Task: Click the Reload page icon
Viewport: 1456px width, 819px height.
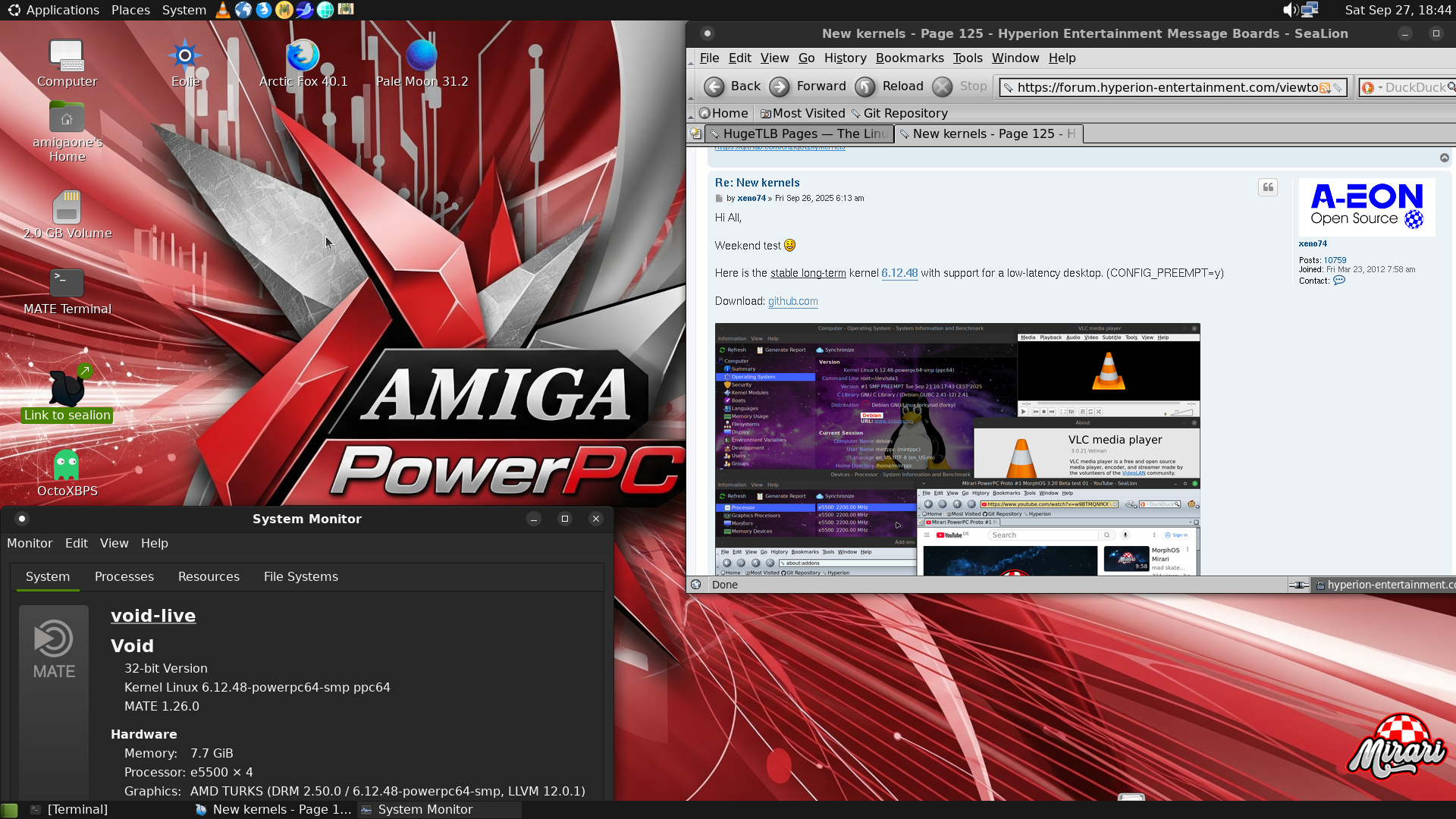Action: pos(865,86)
